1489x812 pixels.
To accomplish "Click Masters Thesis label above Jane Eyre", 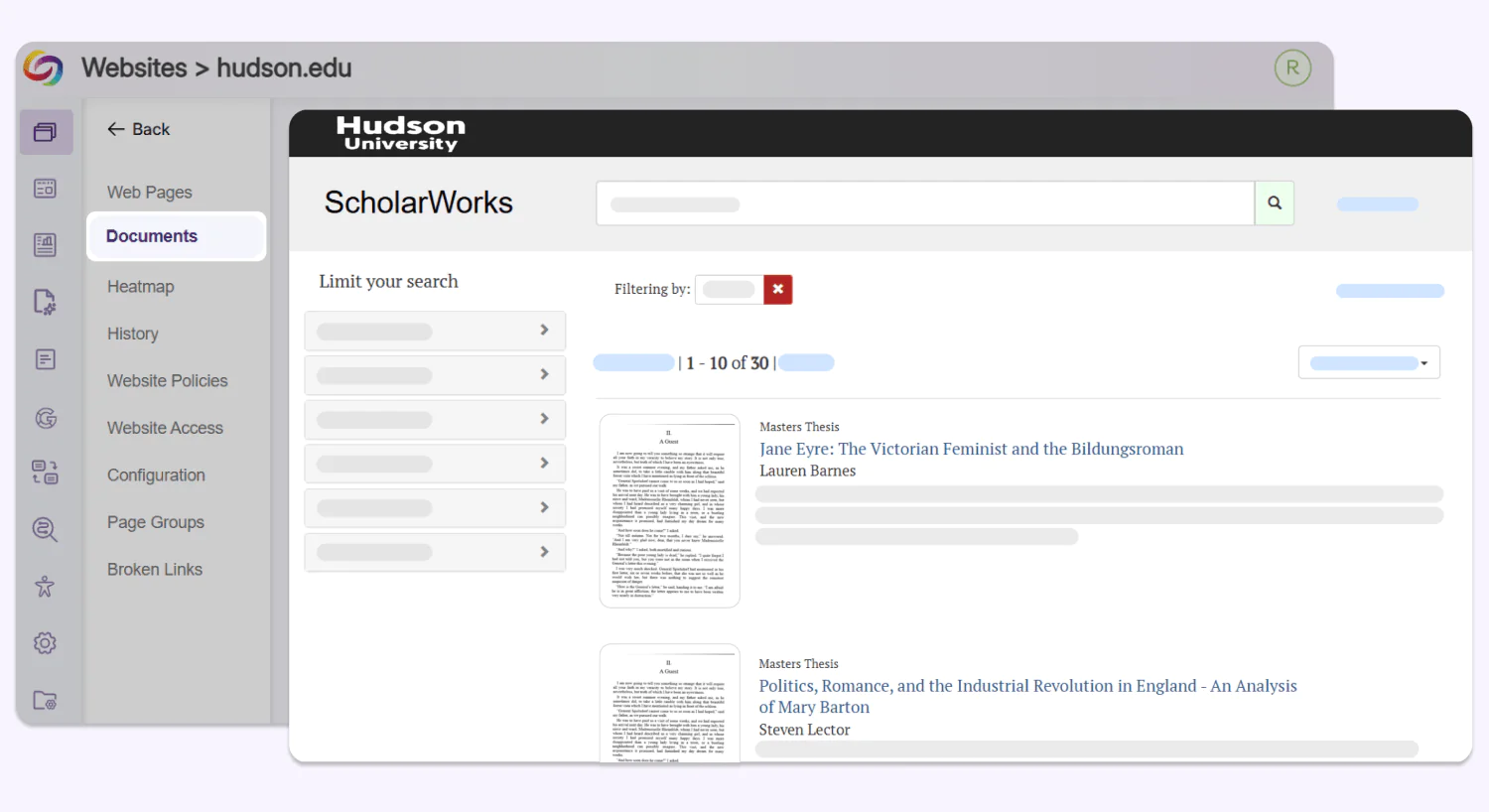I will [x=799, y=427].
